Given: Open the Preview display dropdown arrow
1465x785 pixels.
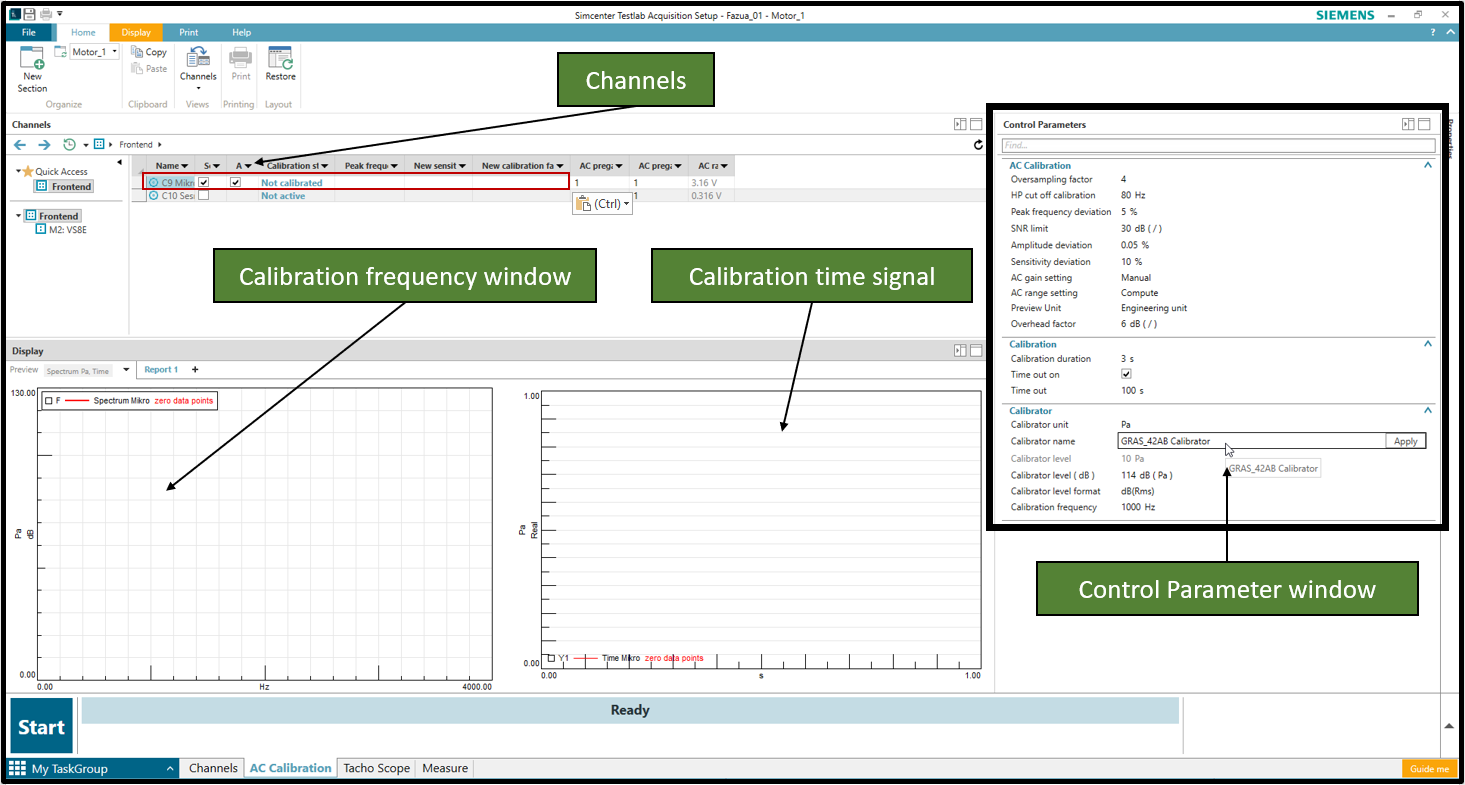Looking at the screenshot, I should point(126,370).
